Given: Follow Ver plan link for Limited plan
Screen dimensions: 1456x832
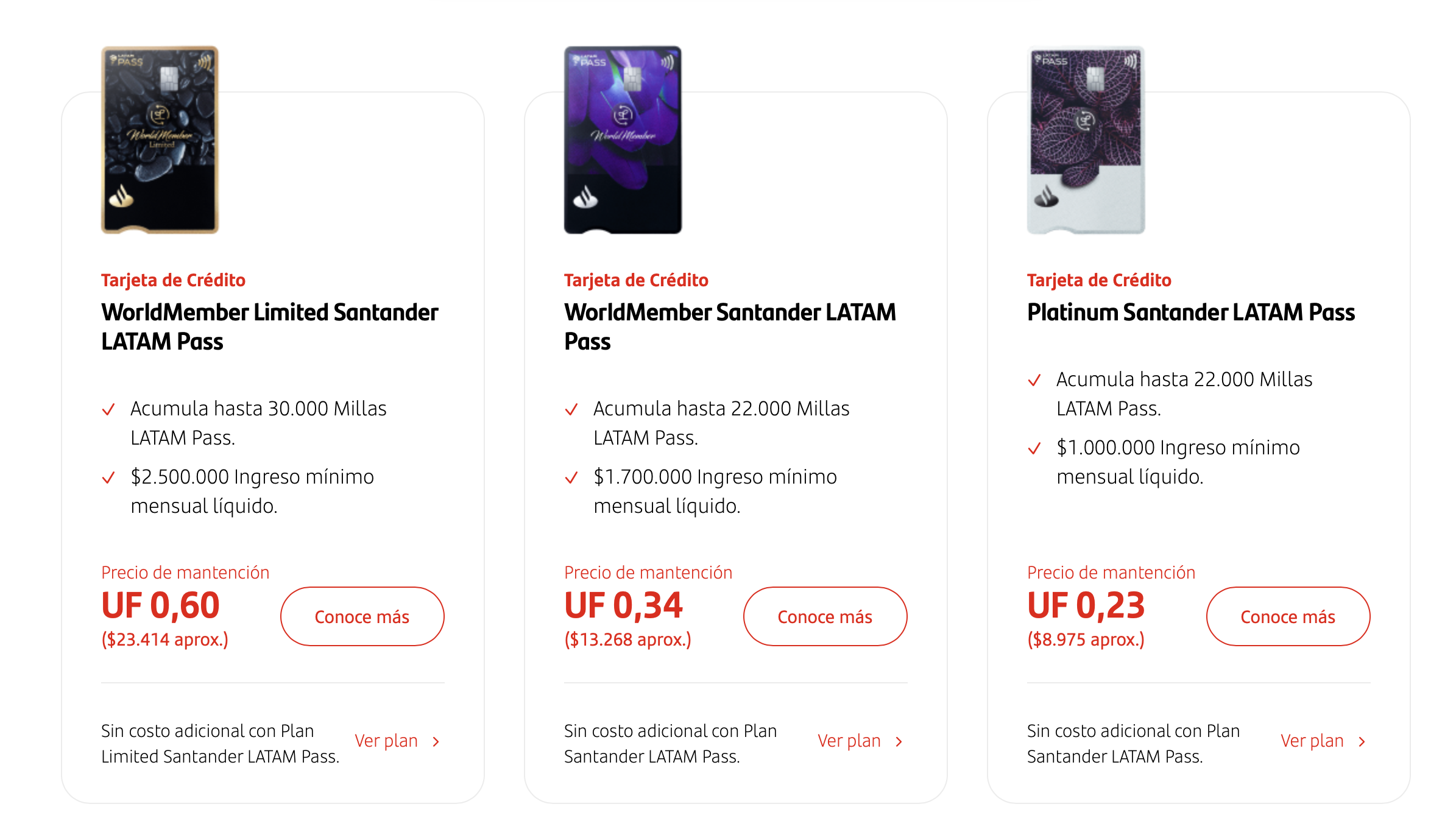Looking at the screenshot, I should 386,741.
